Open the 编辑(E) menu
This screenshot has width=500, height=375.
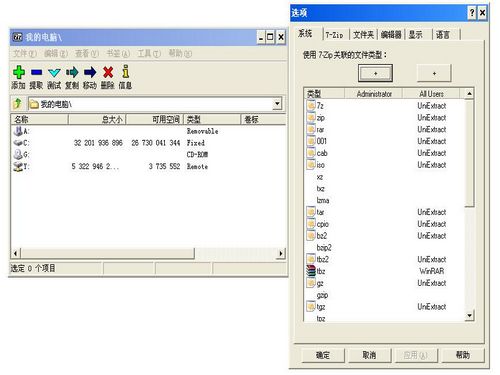(x=56, y=53)
